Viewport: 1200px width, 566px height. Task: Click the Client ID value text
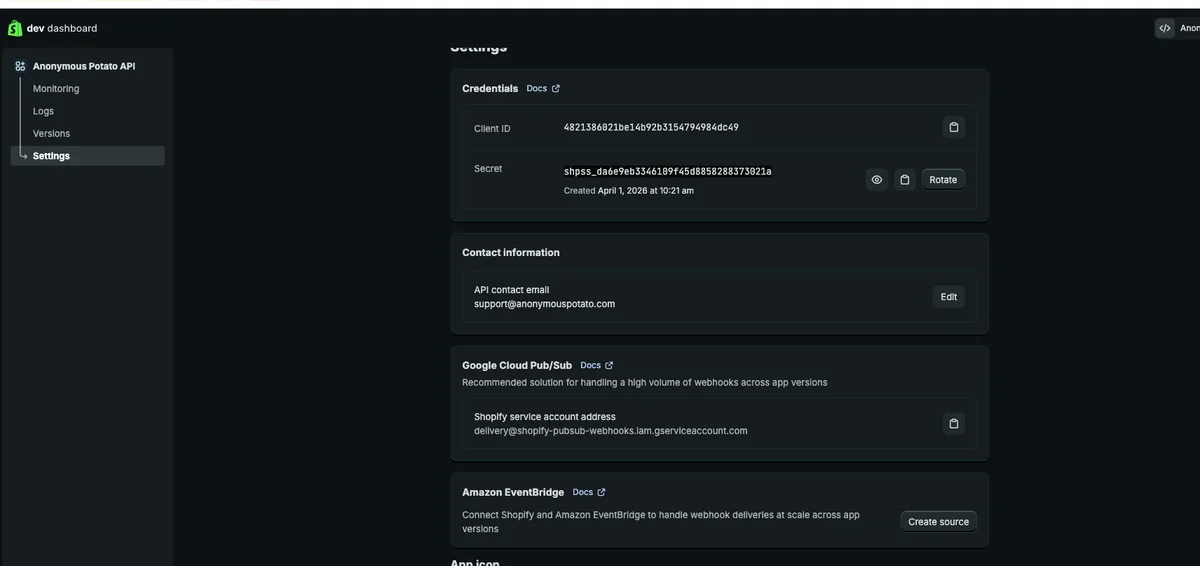[x=651, y=128]
